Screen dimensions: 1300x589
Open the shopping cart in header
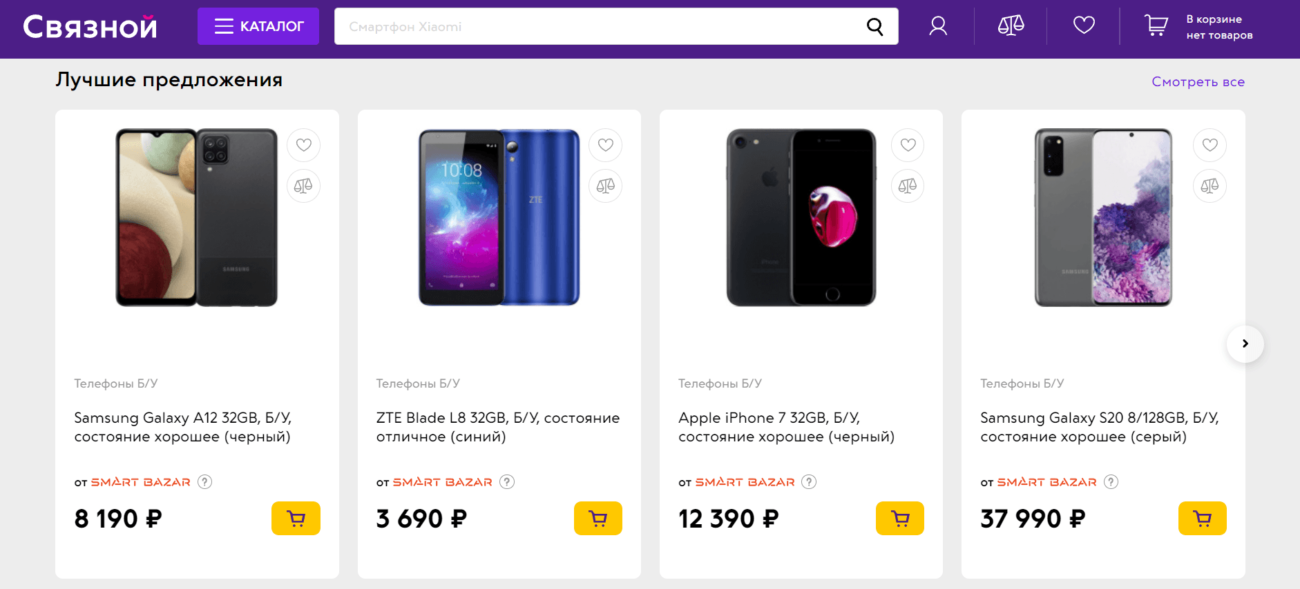tap(1156, 26)
